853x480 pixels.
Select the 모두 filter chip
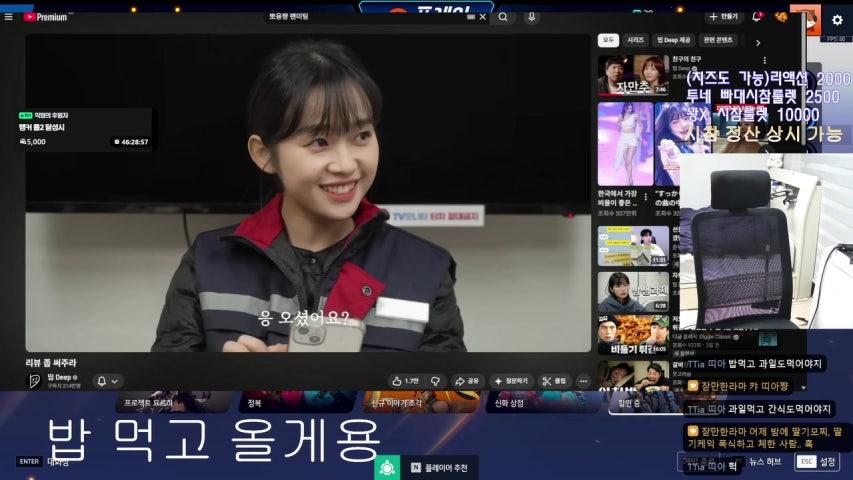[x=608, y=40]
